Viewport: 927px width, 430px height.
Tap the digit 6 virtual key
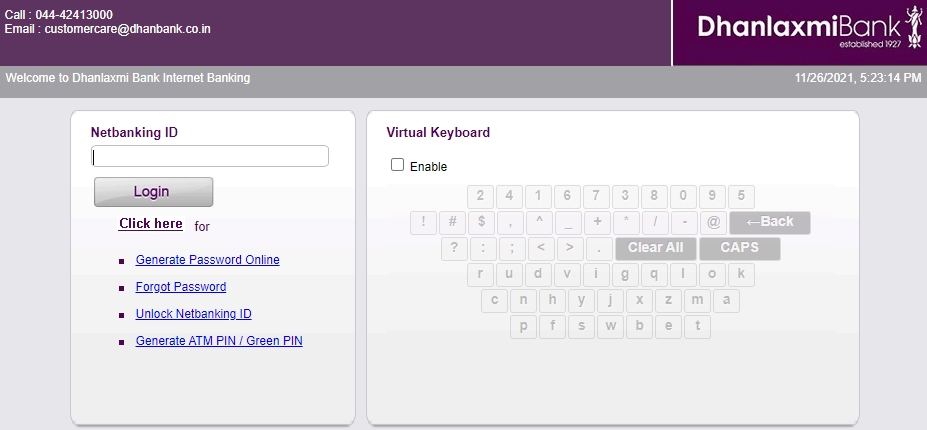pos(567,197)
